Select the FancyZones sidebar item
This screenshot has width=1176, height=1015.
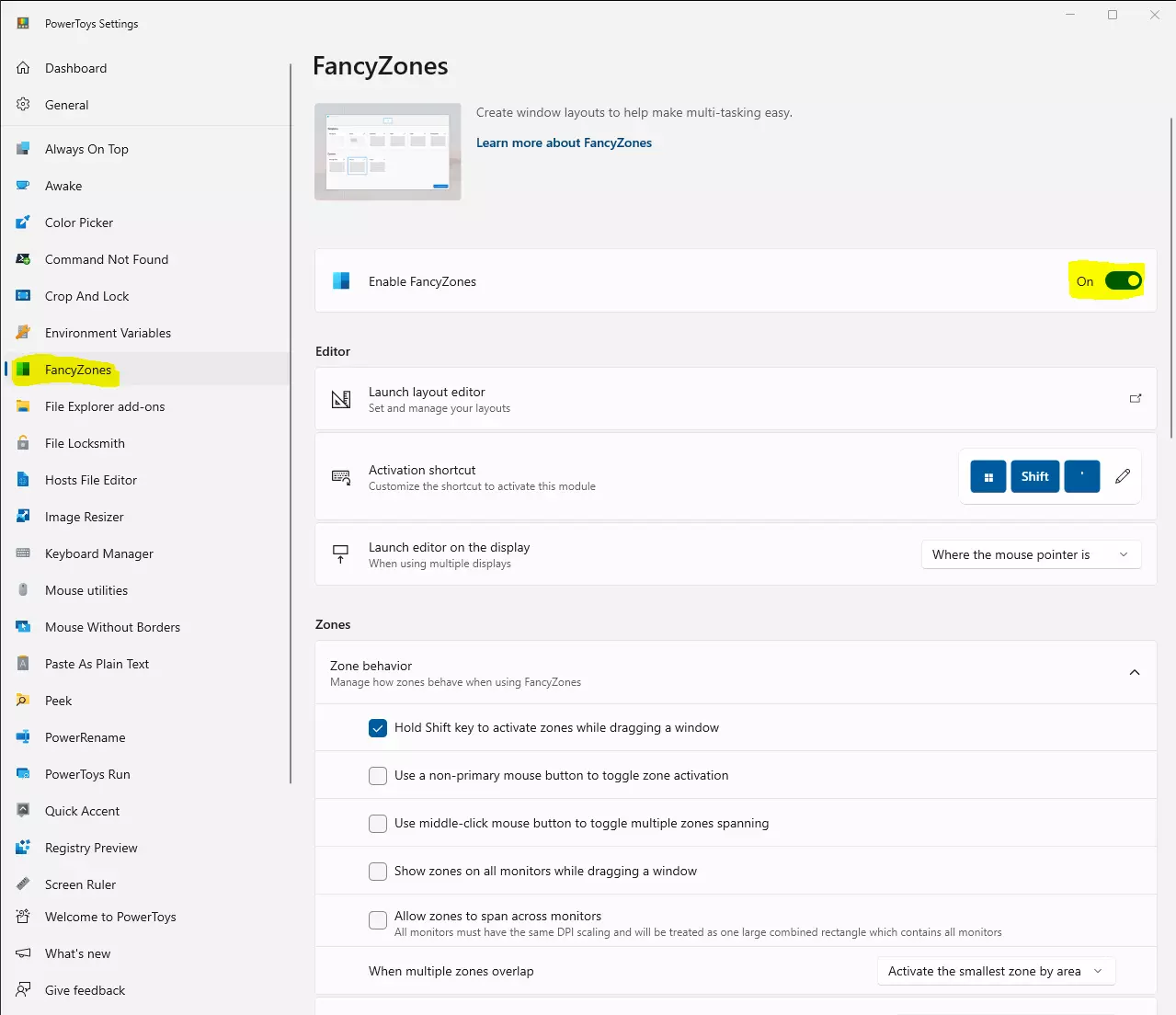click(147, 370)
